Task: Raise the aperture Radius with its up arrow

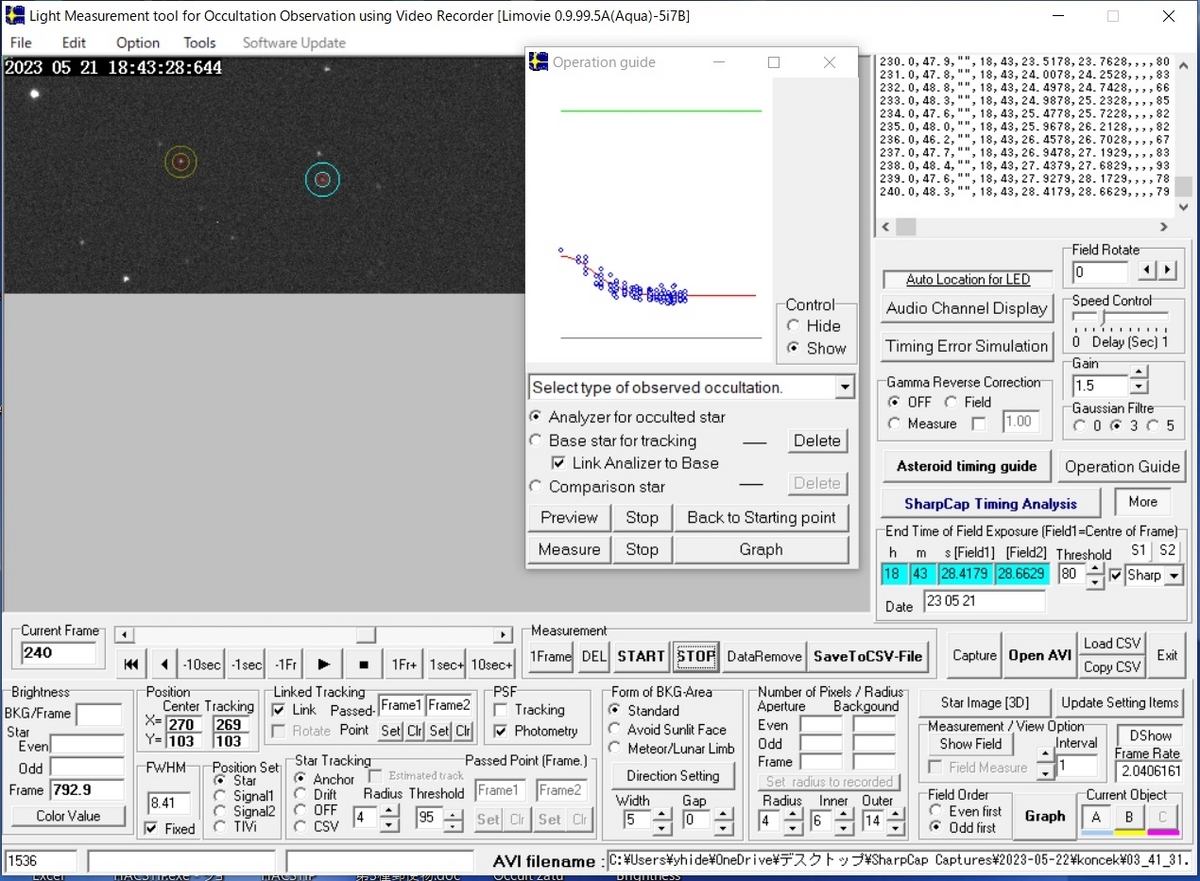Action: tap(793, 814)
